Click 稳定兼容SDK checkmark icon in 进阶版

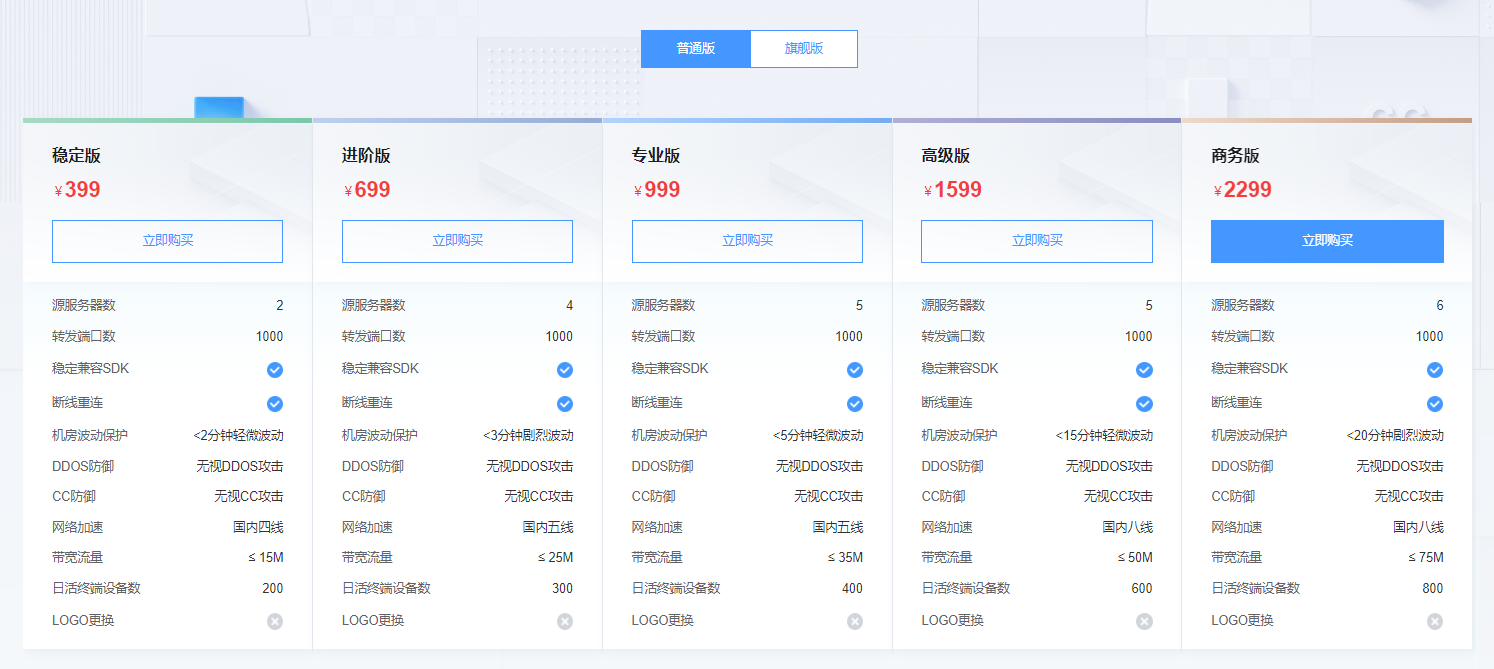[x=565, y=370]
